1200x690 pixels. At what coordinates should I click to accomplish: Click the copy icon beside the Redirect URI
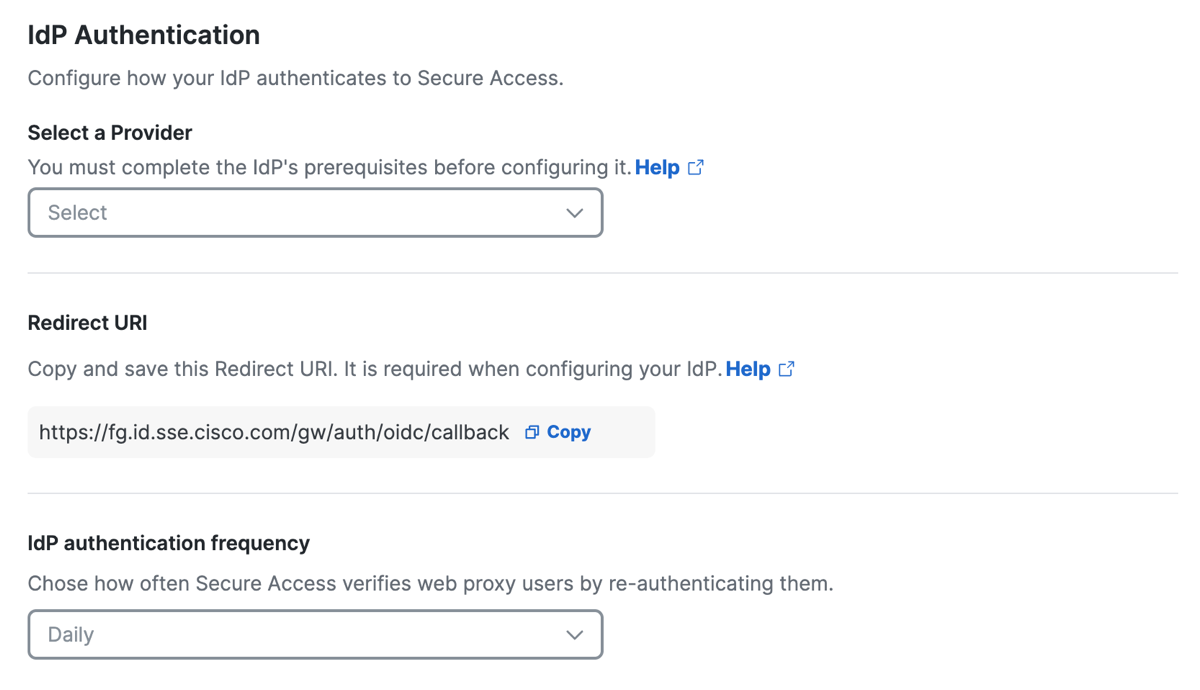point(532,432)
